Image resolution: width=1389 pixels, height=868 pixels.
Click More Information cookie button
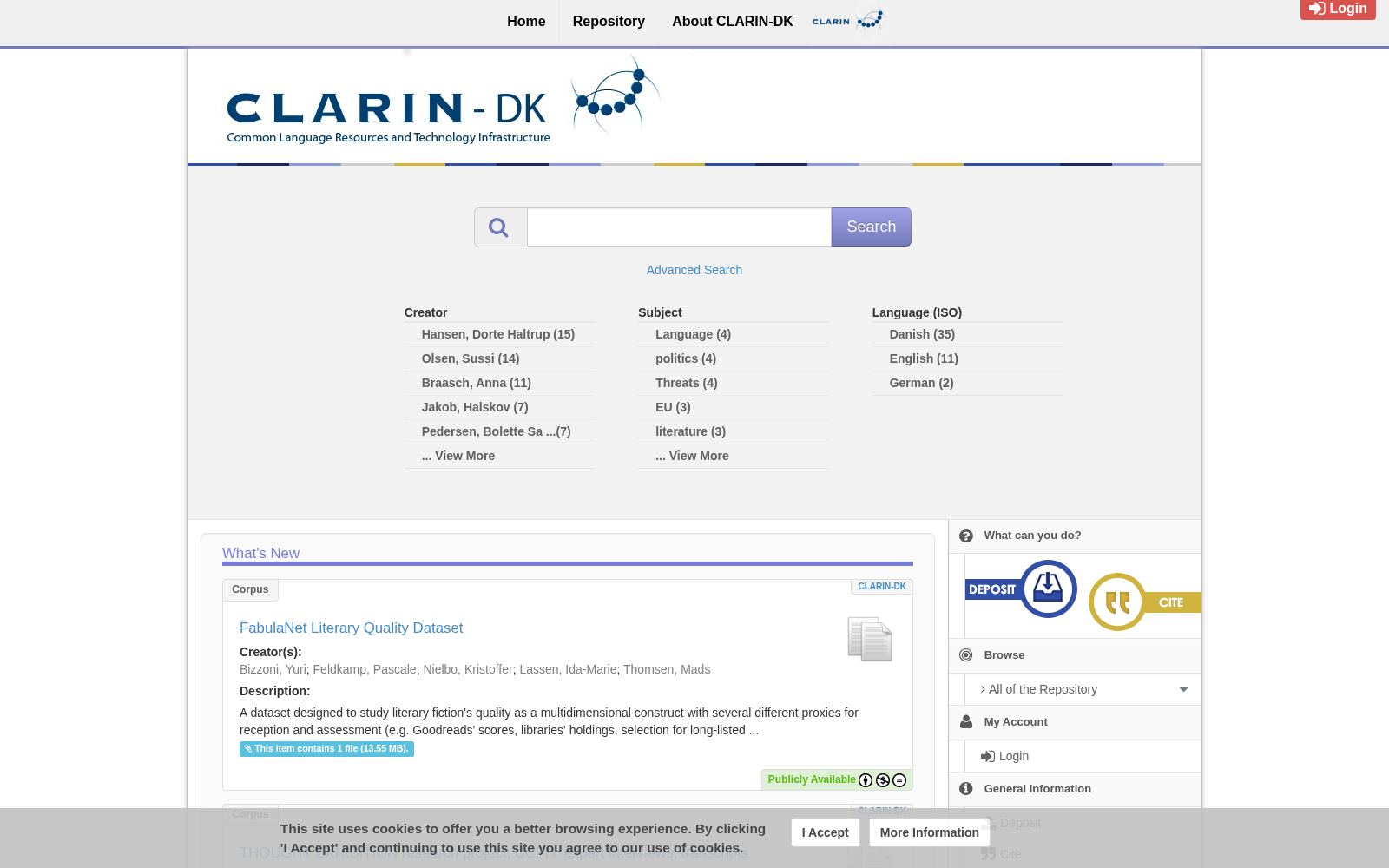tap(930, 832)
